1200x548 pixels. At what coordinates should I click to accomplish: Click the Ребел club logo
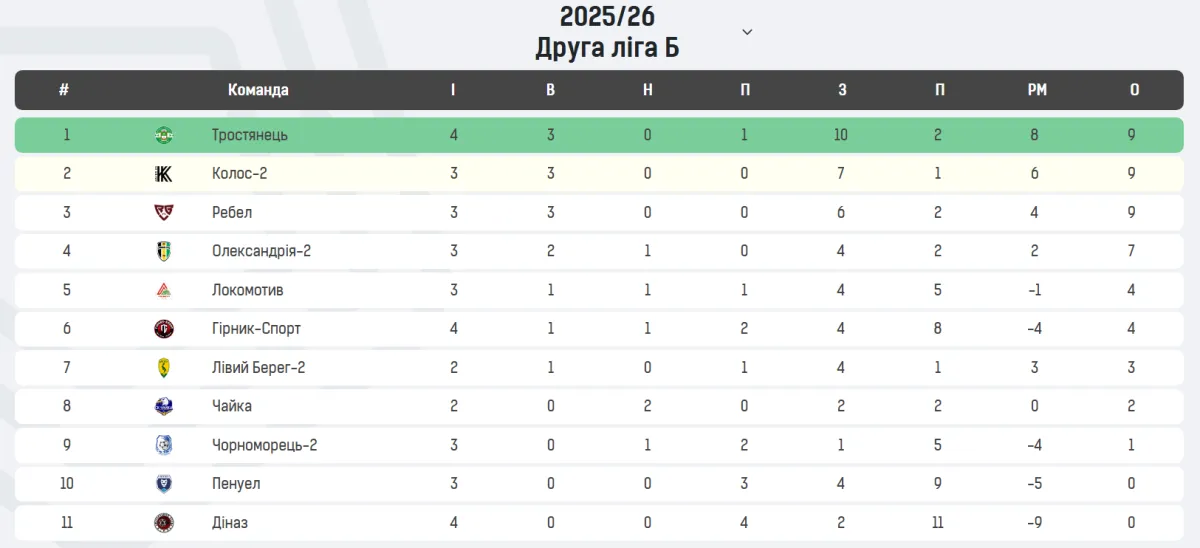163,212
